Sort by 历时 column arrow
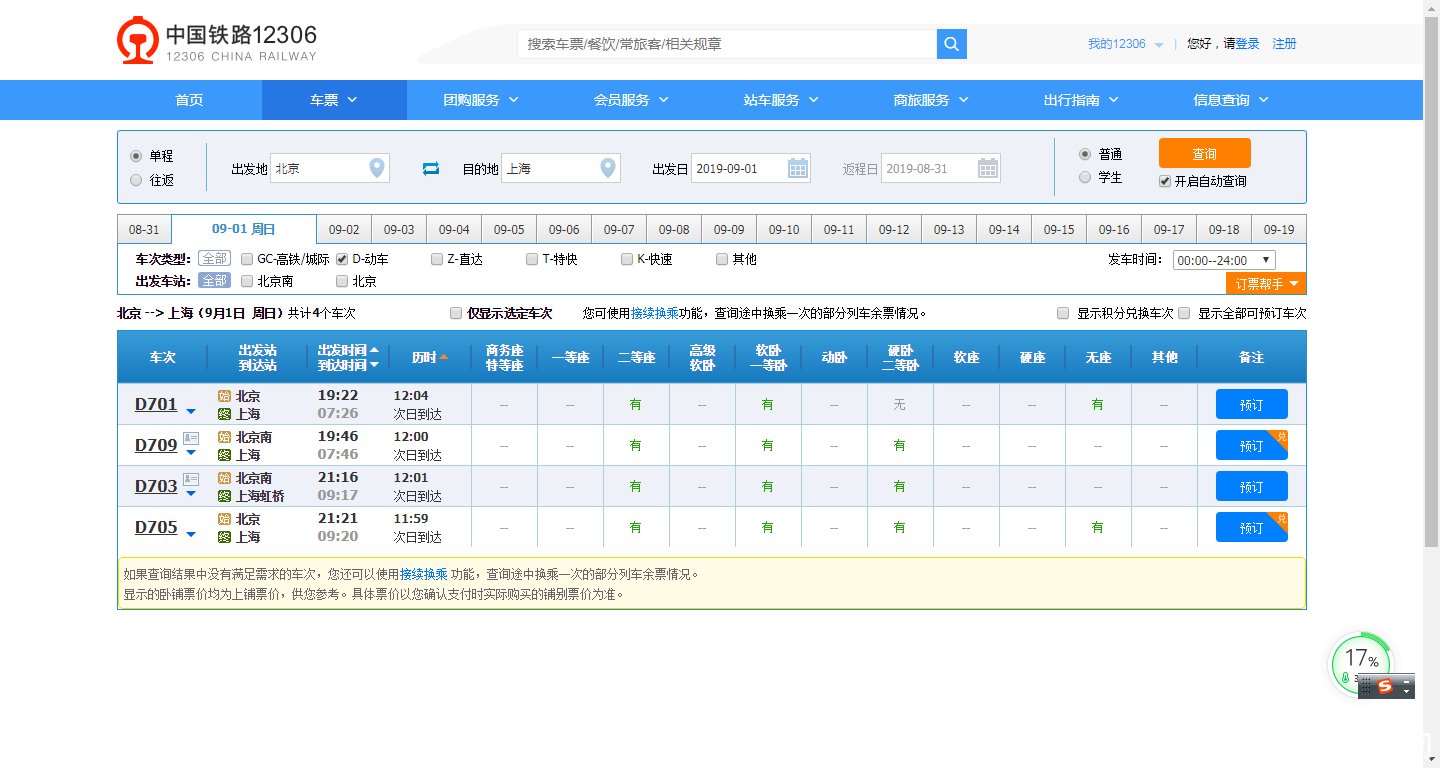The height and width of the screenshot is (768, 1440). [x=443, y=357]
